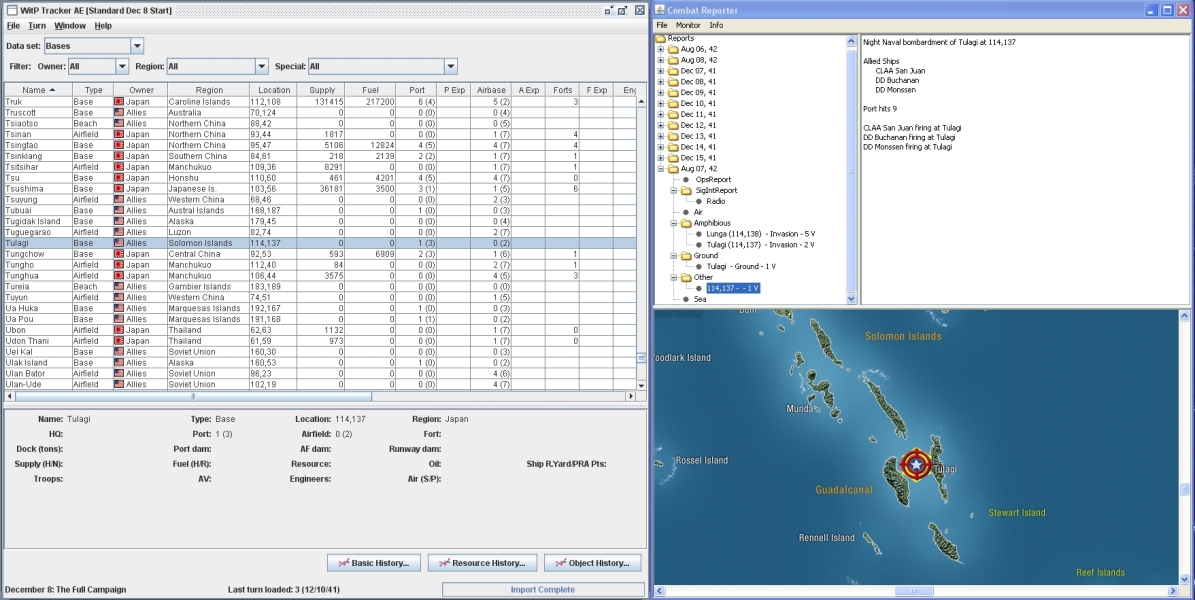The width and height of the screenshot is (1195, 600).
Task: Open the Monitor menu in Combat Reporter
Action: (x=688, y=25)
